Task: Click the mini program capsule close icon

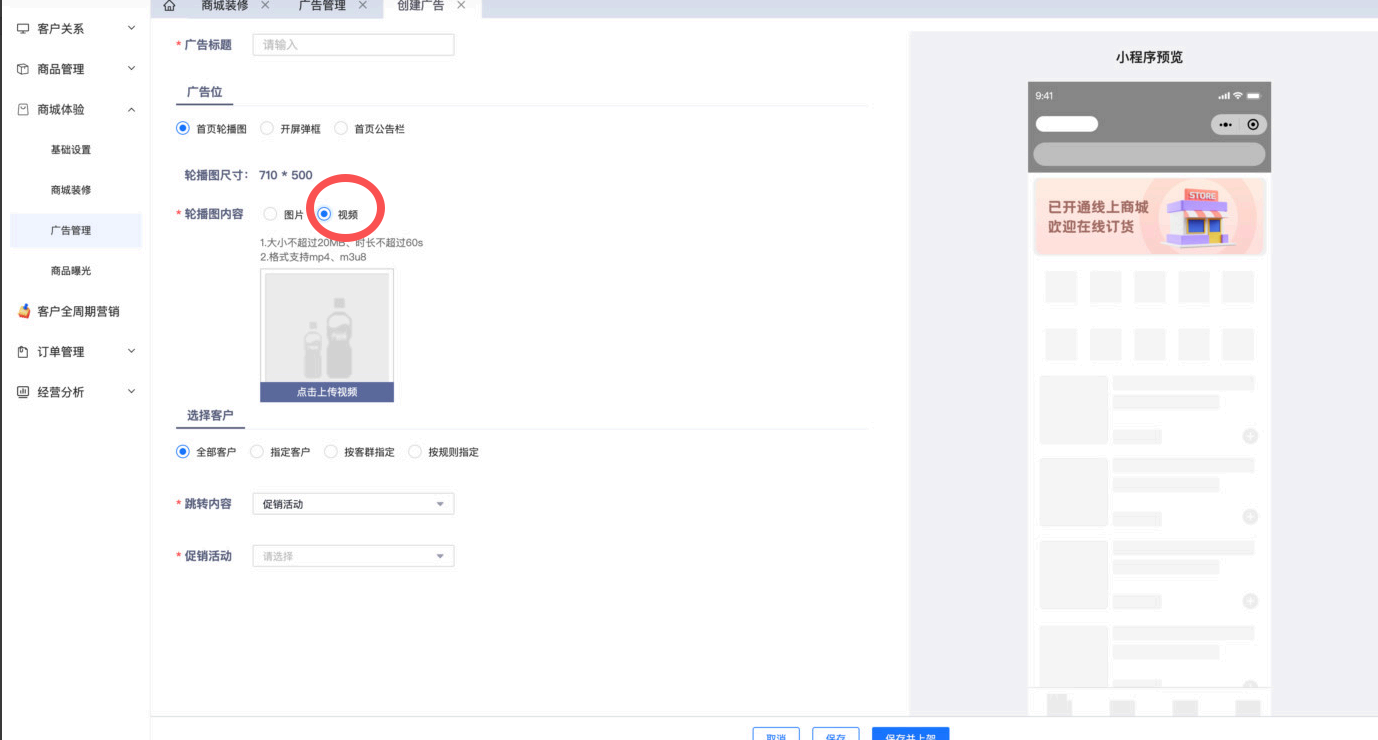Action: pyautogui.click(x=1252, y=125)
